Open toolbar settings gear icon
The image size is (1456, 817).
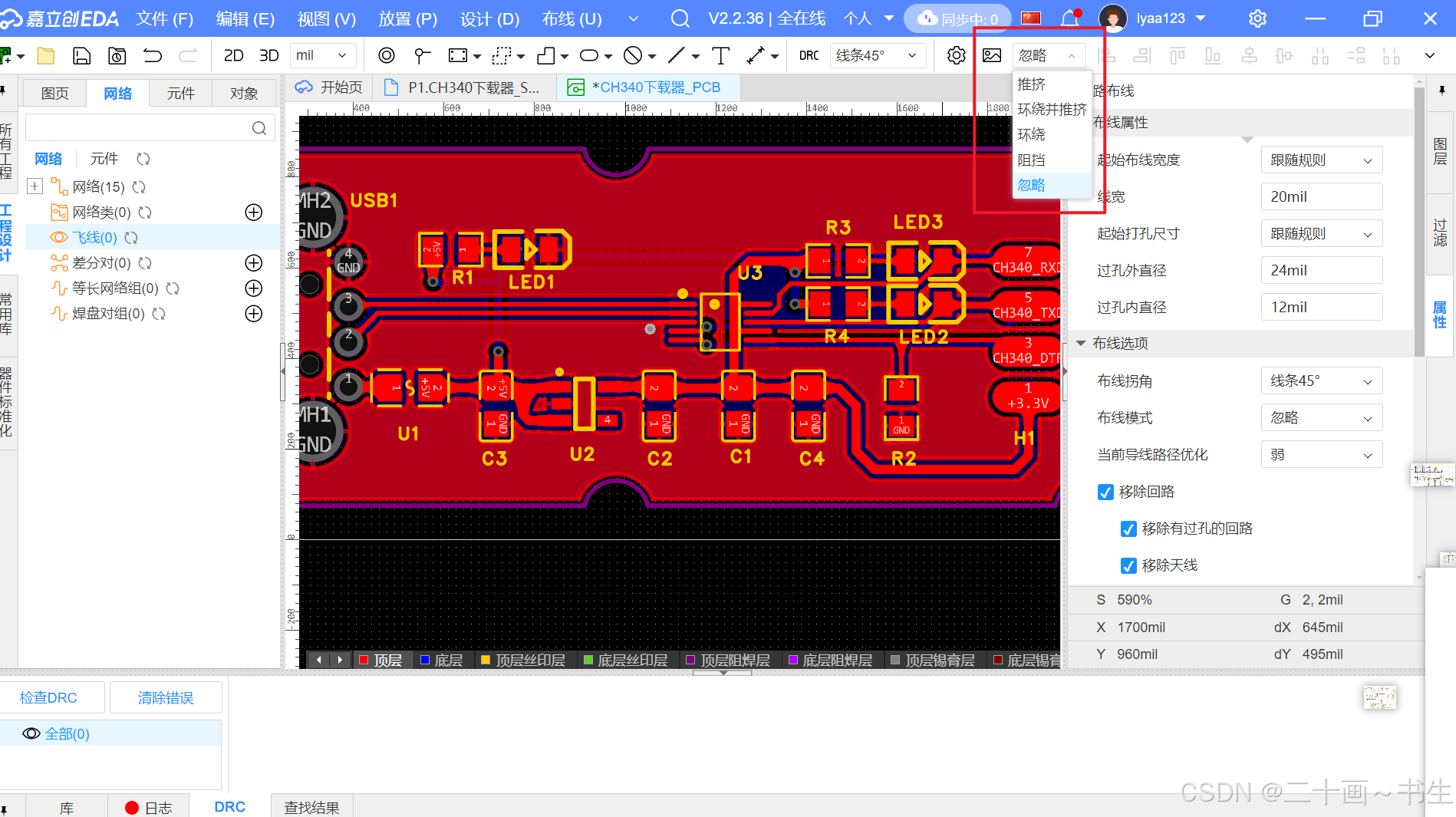(956, 55)
